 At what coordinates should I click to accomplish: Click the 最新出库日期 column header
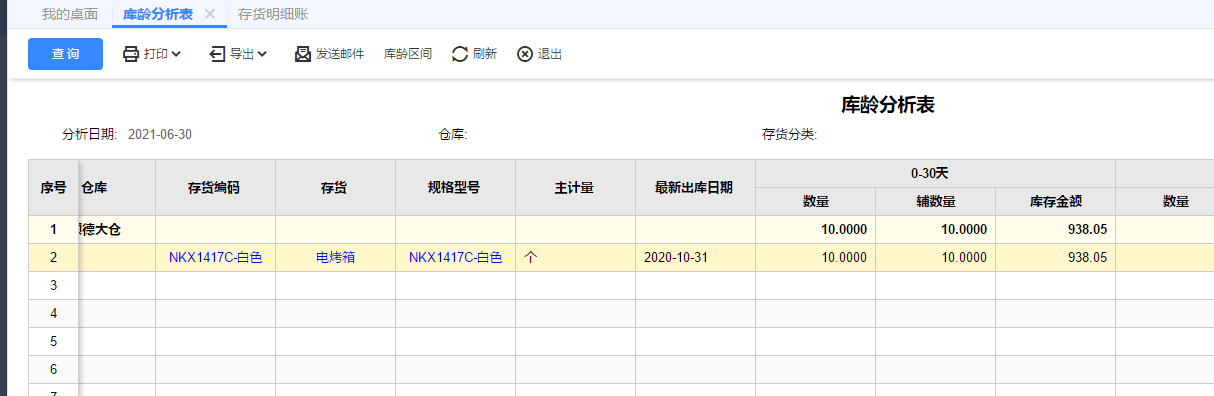(x=695, y=187)
